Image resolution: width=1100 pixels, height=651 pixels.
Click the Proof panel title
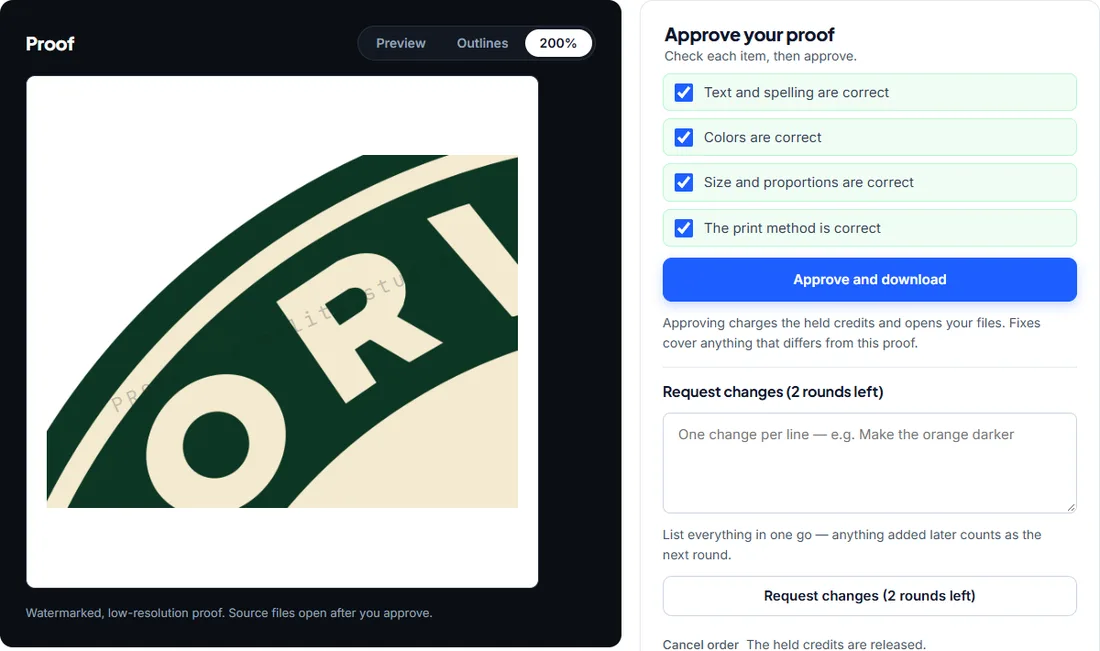click(50, 43)
